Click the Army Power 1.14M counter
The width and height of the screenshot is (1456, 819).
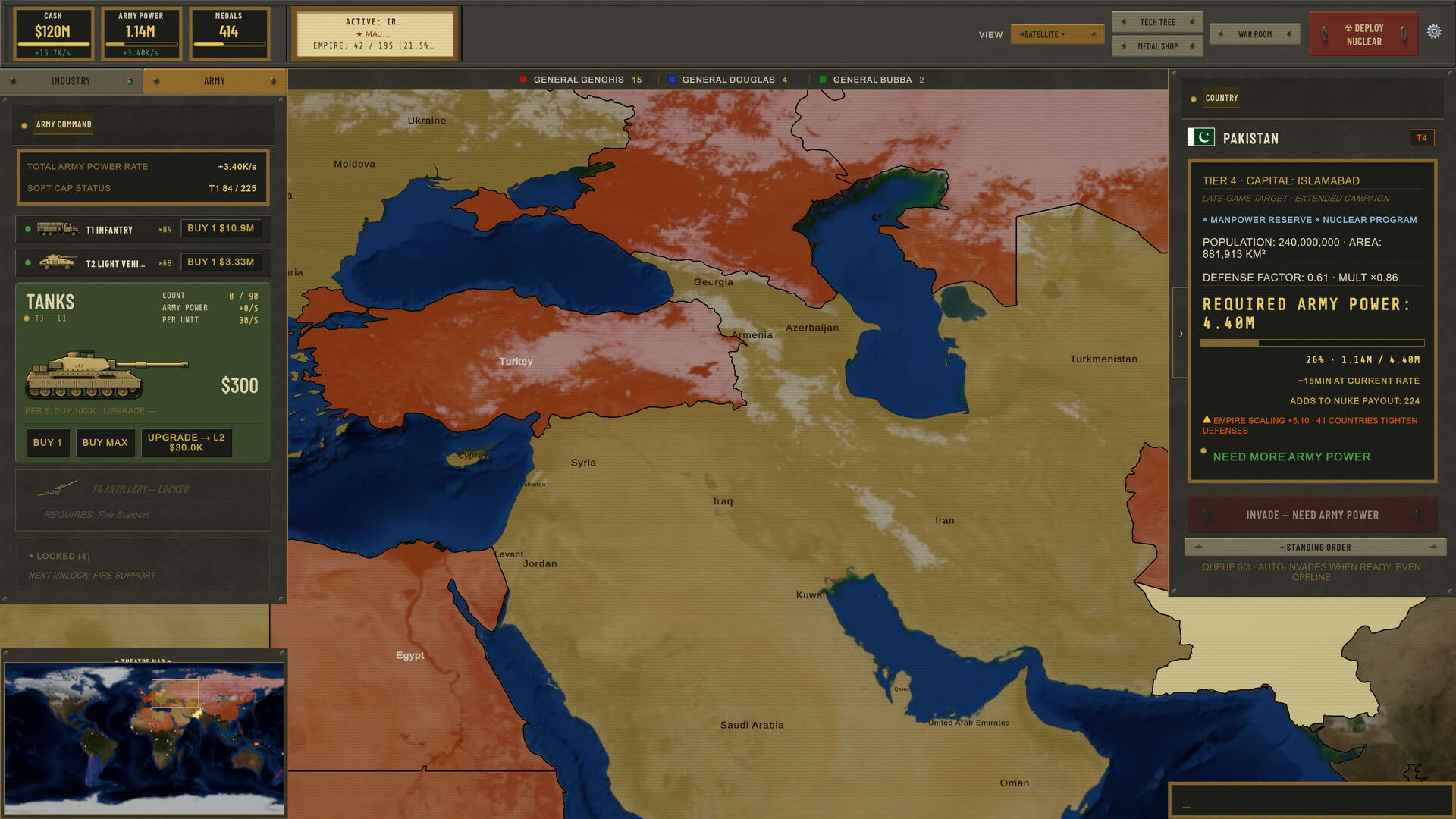pyautogui.click(x=141, y=34)
